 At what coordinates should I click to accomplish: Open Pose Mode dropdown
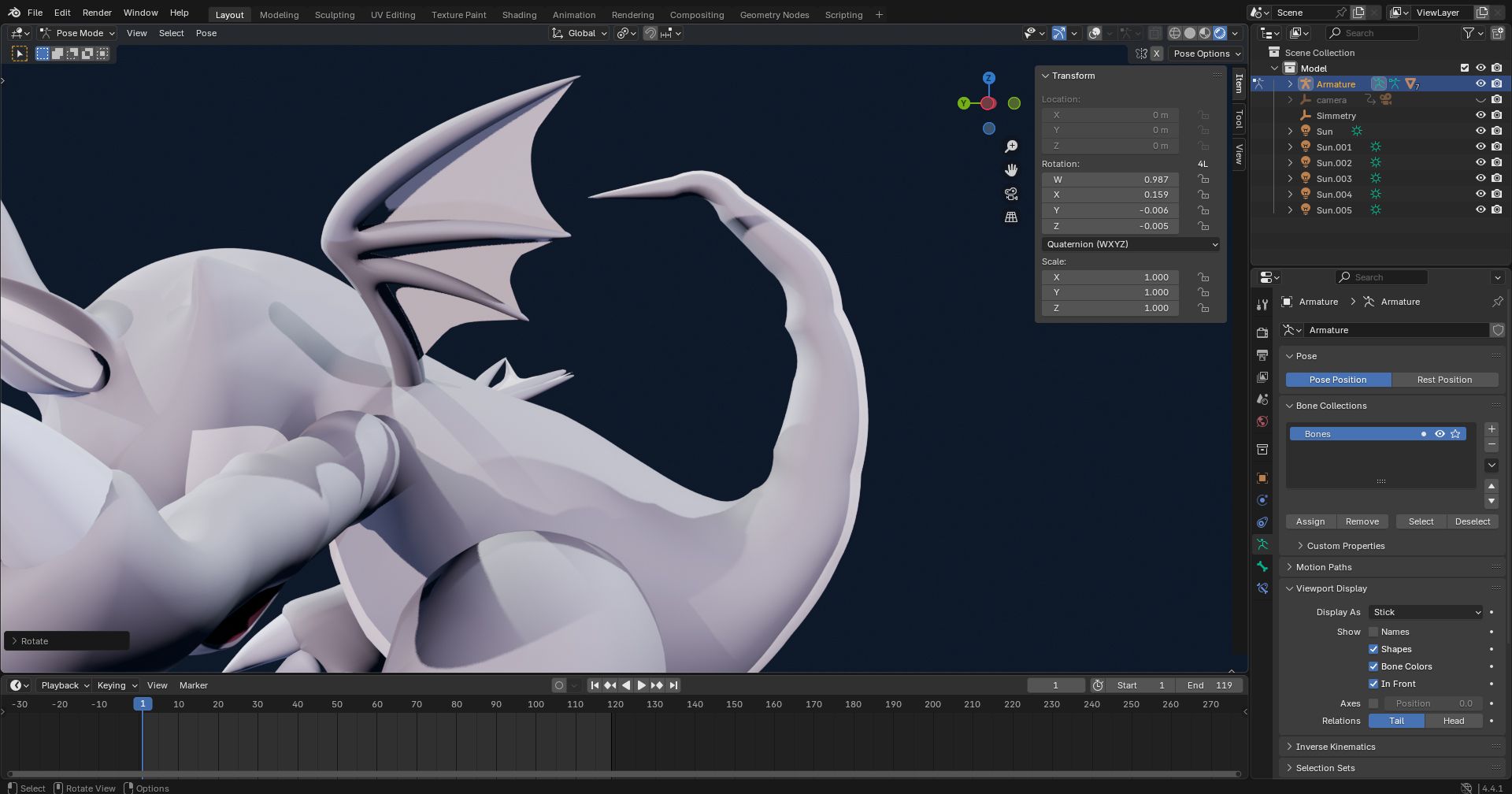(x=78, y=33)
